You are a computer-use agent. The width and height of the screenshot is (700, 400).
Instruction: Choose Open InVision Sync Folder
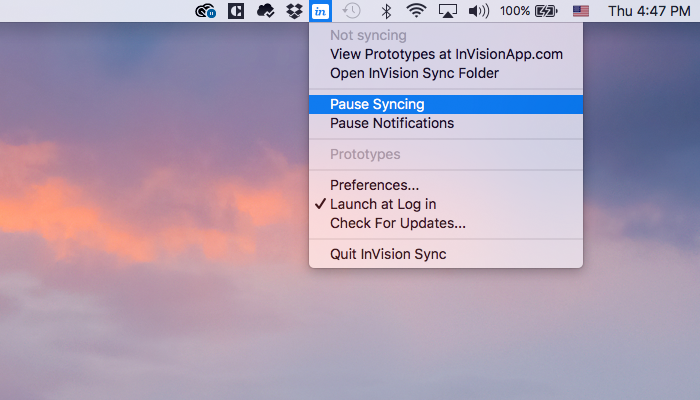click(446, 73)
